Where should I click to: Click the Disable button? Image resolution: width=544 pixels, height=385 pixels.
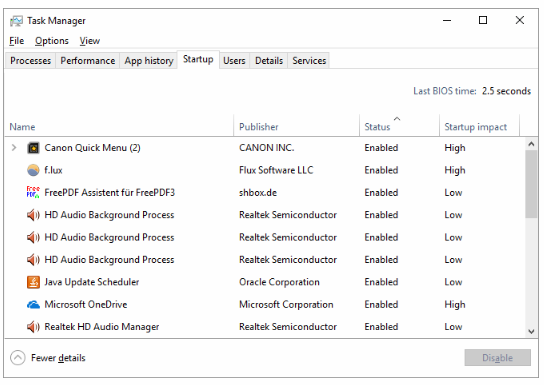[x=498, y=358]
